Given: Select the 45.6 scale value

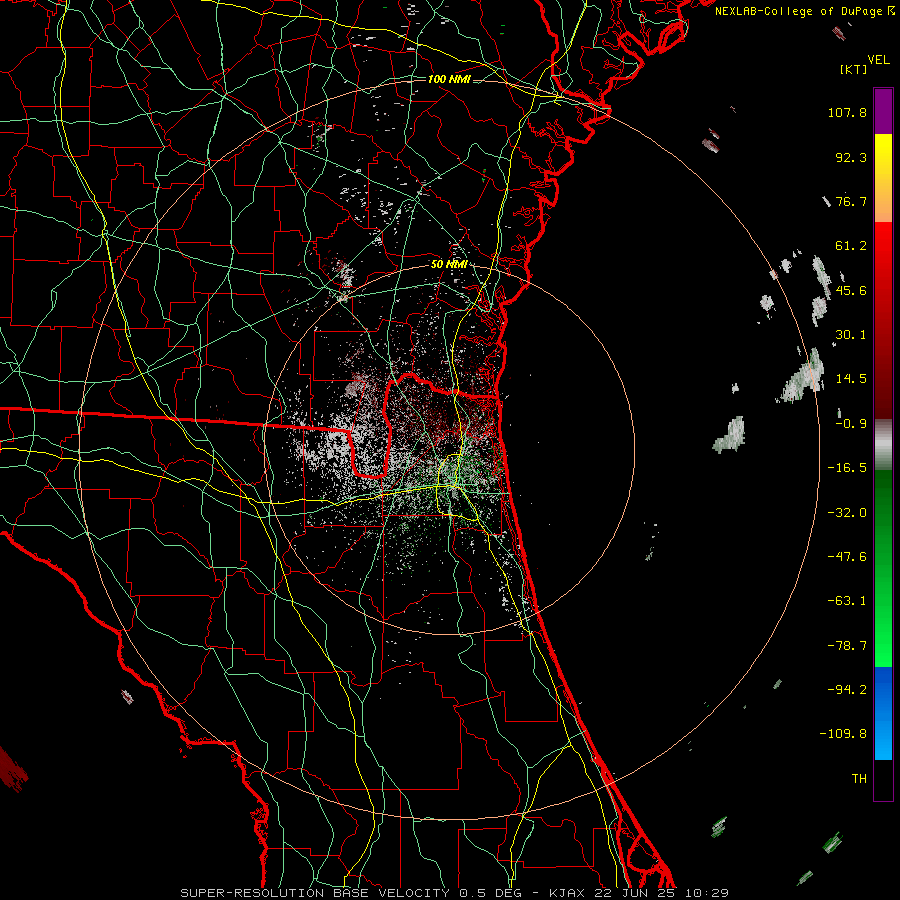Looking at the screenshot, I should (851, 290).
